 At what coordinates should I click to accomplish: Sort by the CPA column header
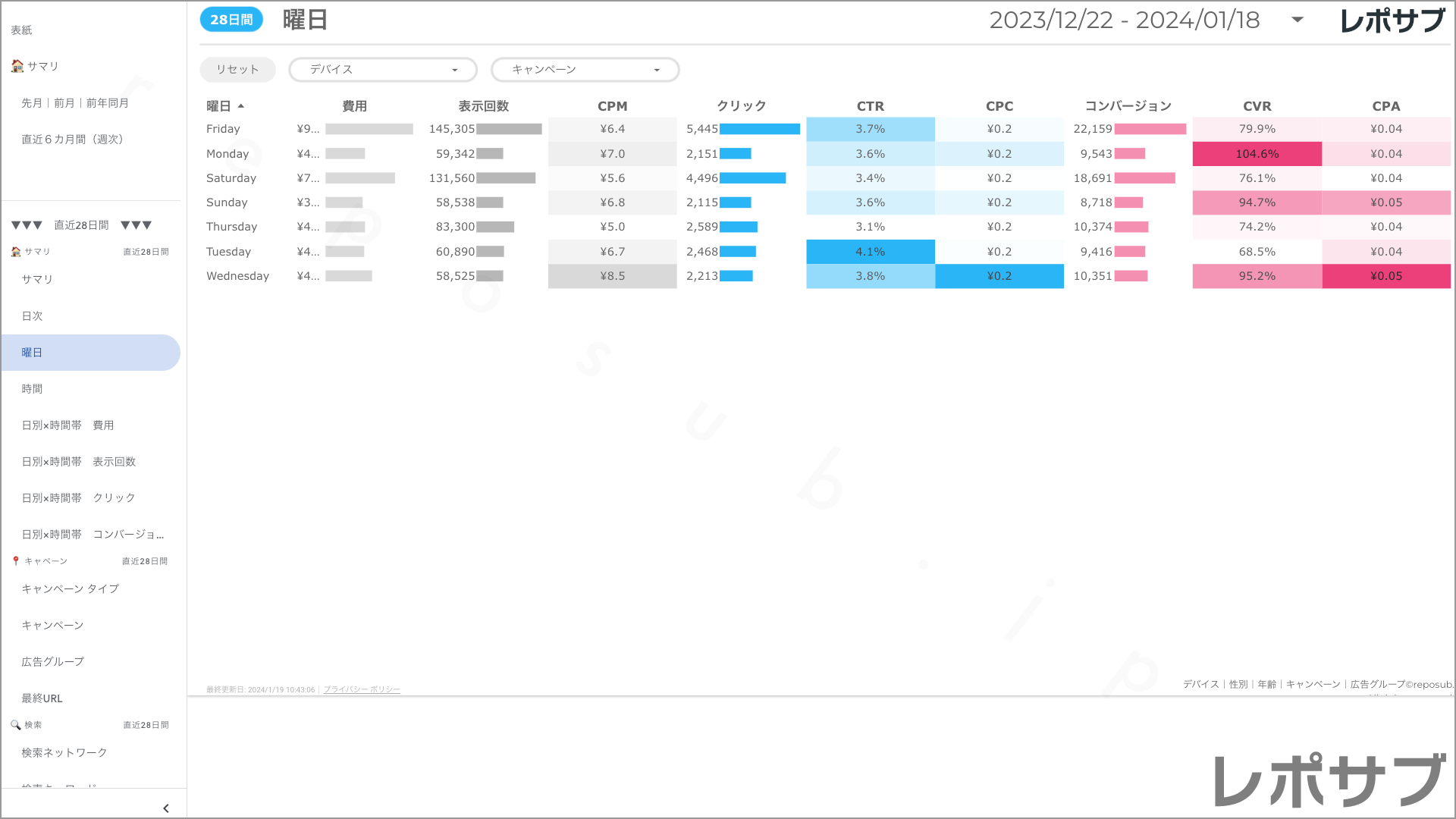[x=1385, y=106]
